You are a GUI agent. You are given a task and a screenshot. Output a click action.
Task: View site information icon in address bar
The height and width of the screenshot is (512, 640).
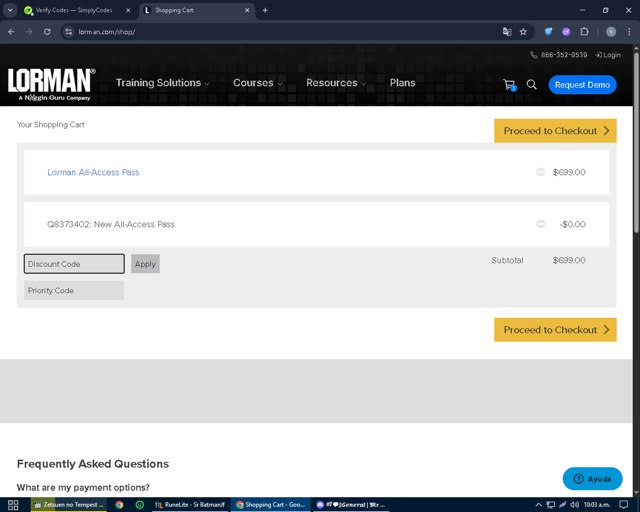coord(69,32)
